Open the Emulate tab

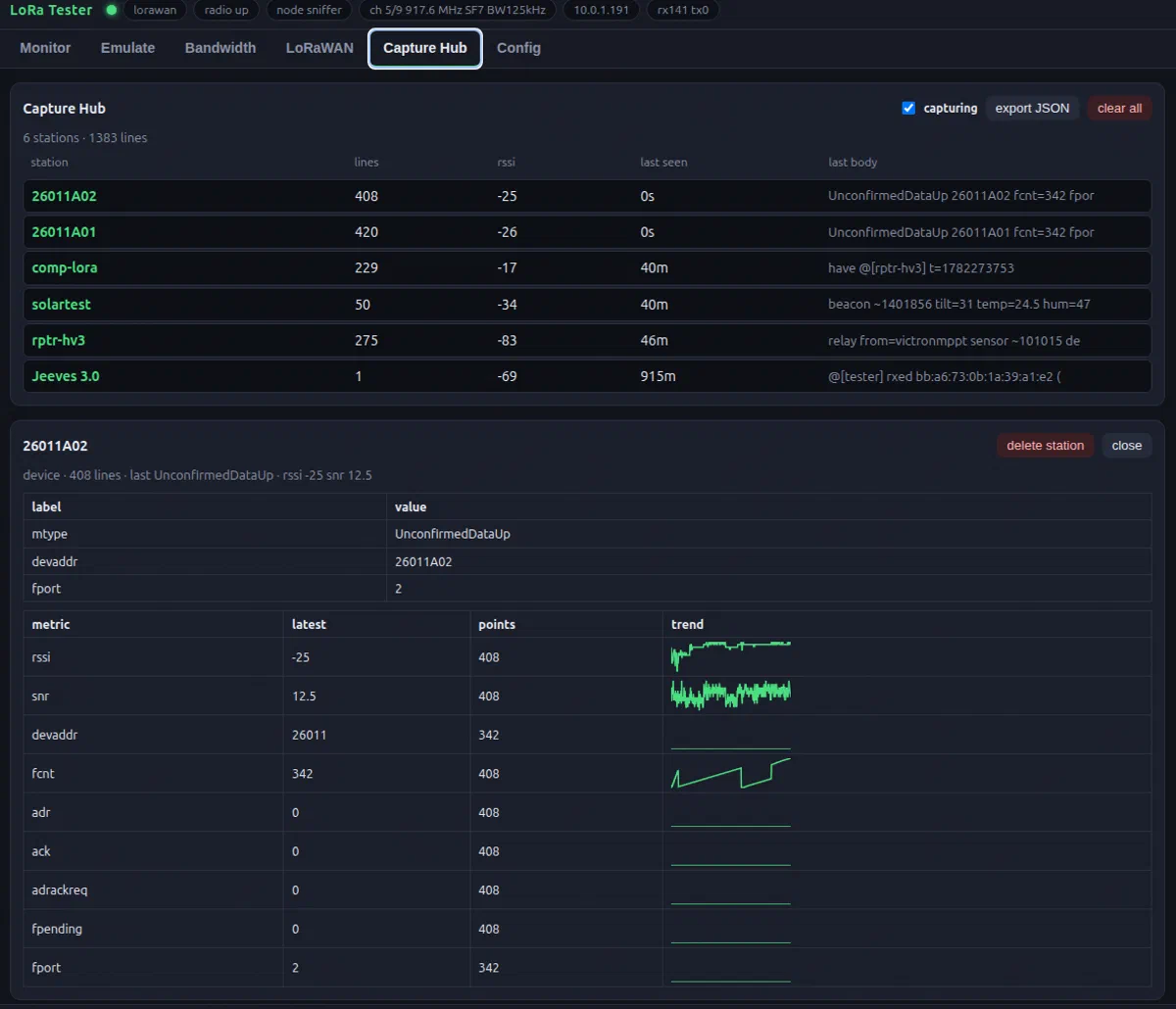coord(128,48)
